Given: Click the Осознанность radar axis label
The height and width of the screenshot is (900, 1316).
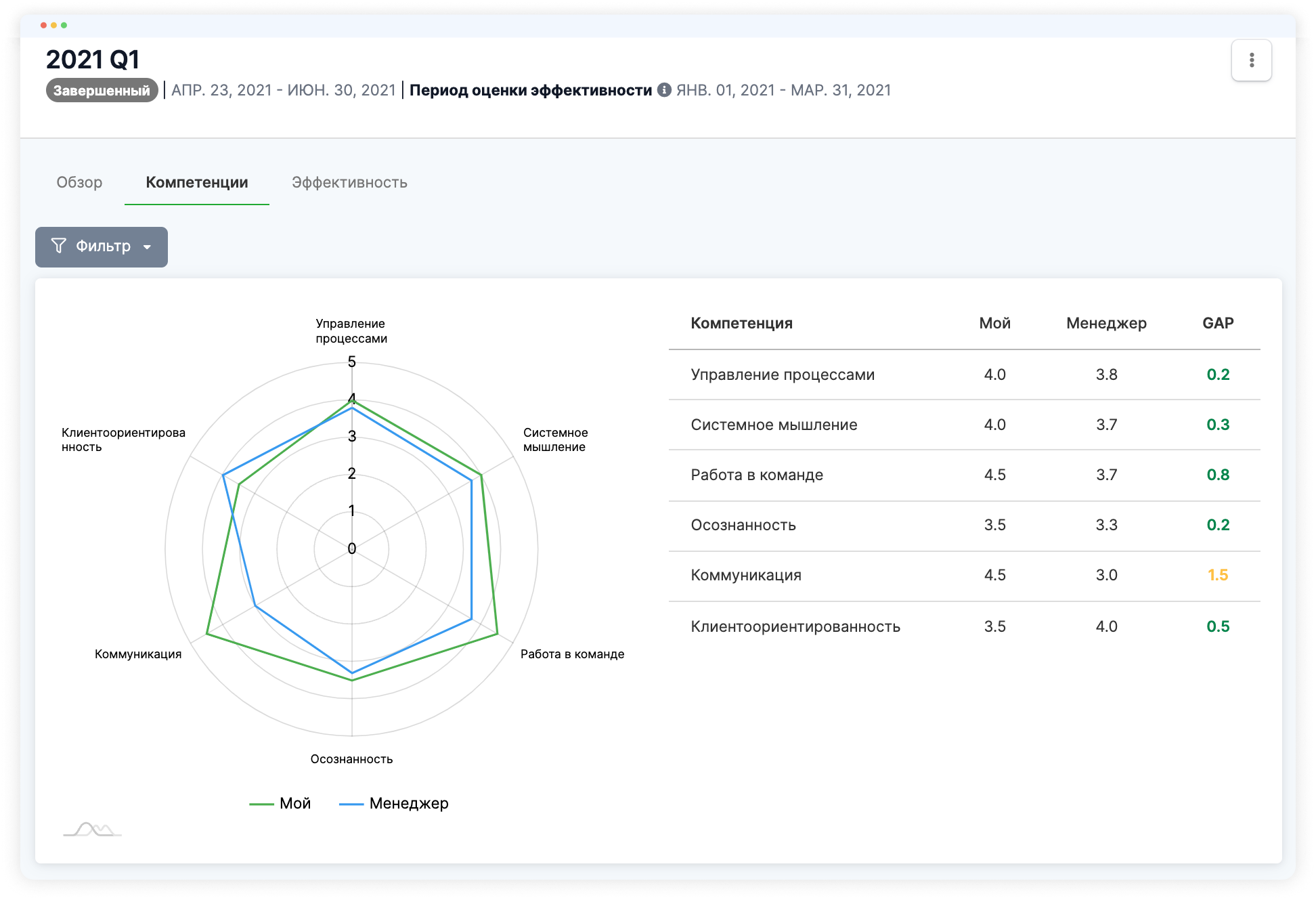Looking at the screenshot, I should click(351, 759).
